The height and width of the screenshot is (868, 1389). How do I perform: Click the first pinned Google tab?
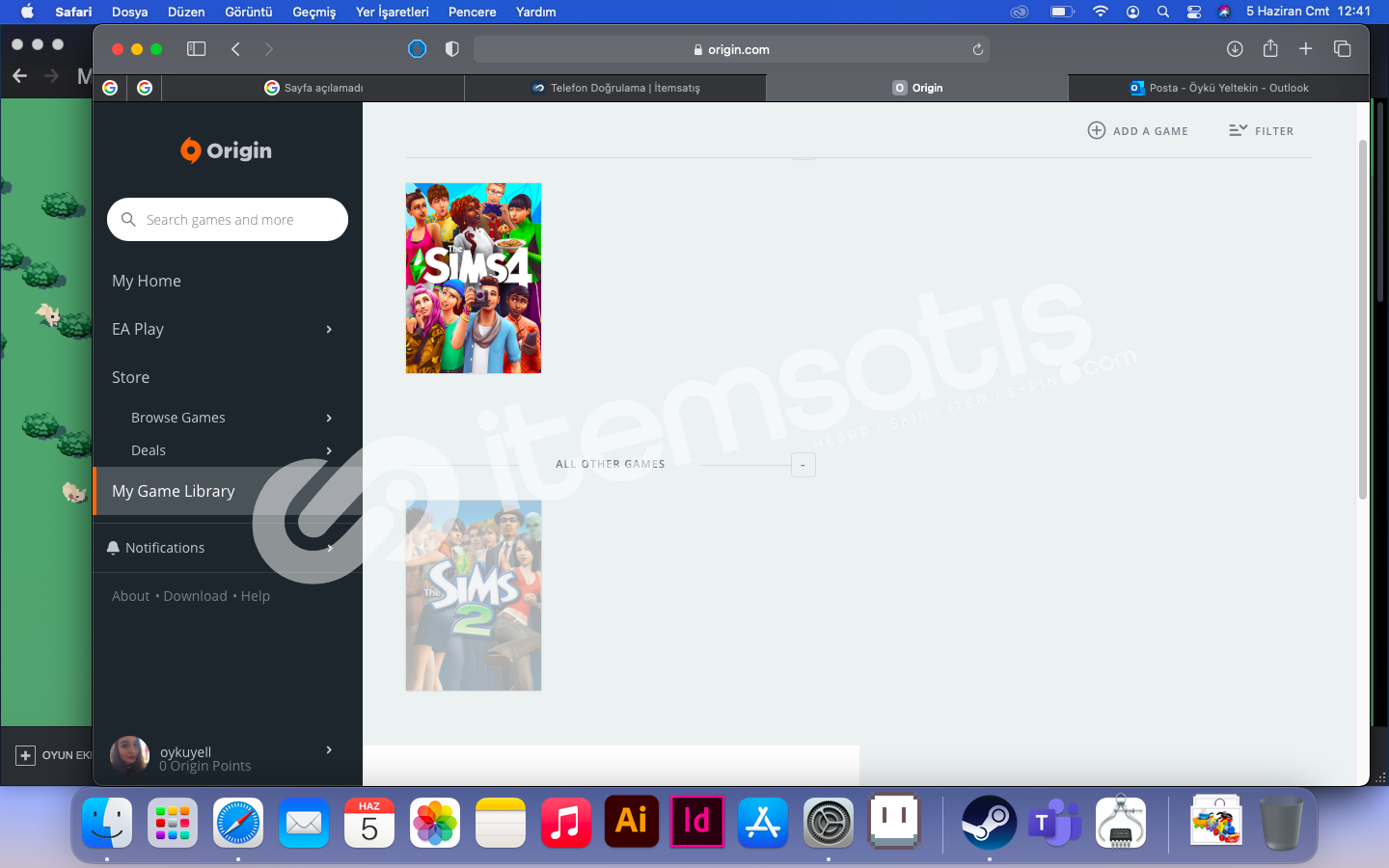pos(110,88)
